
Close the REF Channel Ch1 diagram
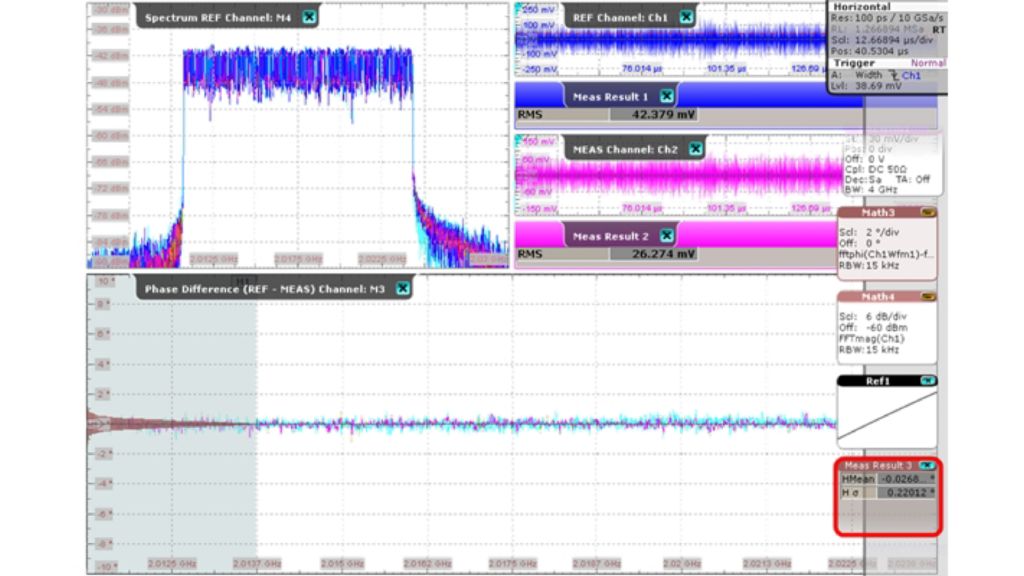(686, 17)
